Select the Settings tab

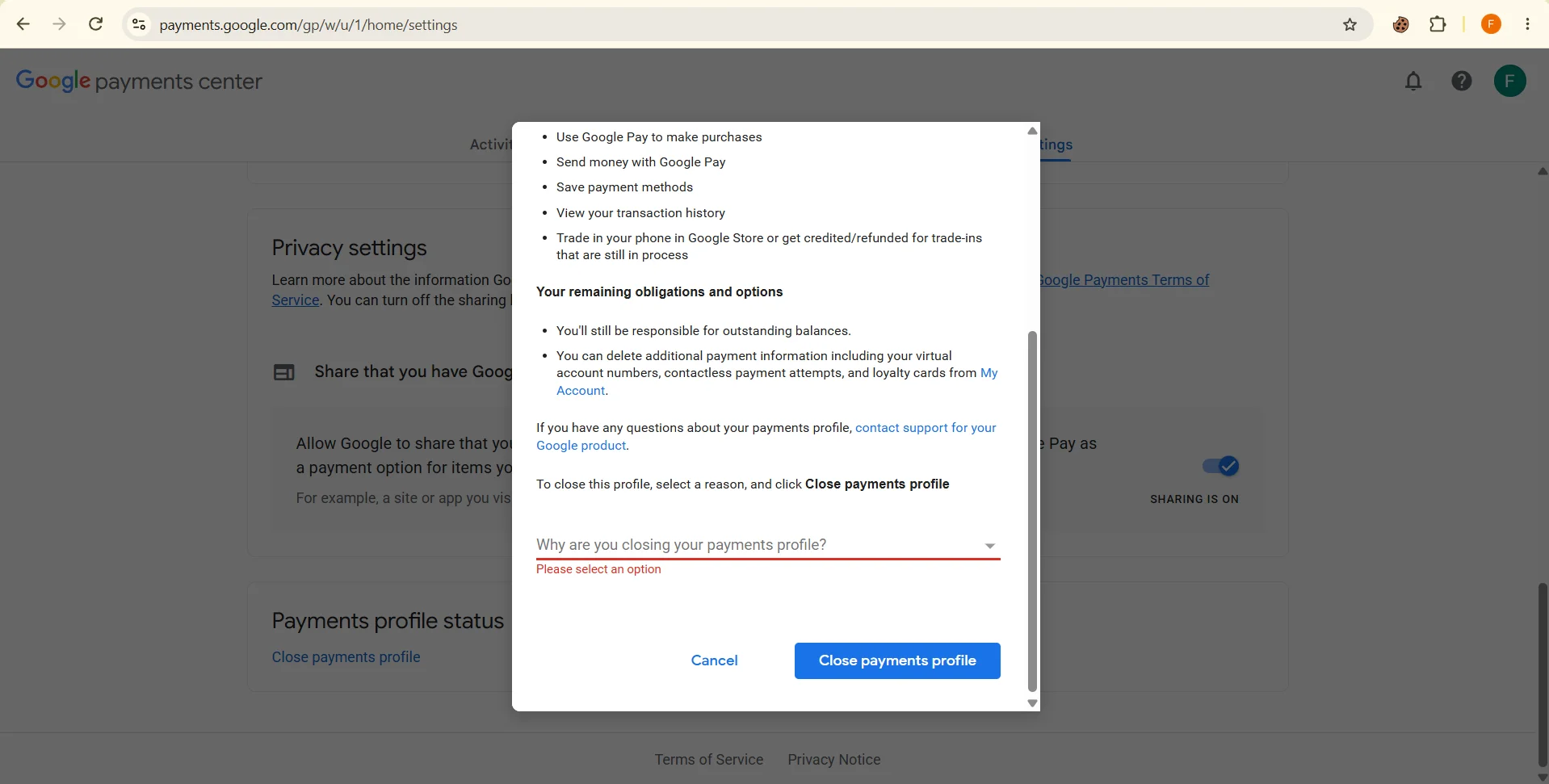tap(1056, 145)
